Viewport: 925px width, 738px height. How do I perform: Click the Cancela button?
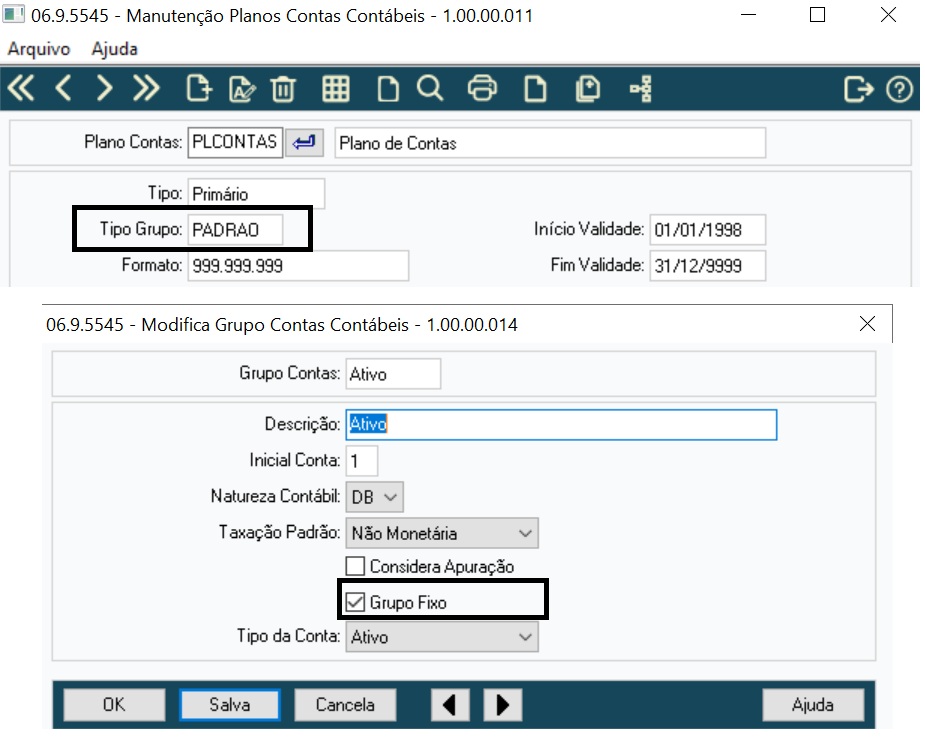345,704
